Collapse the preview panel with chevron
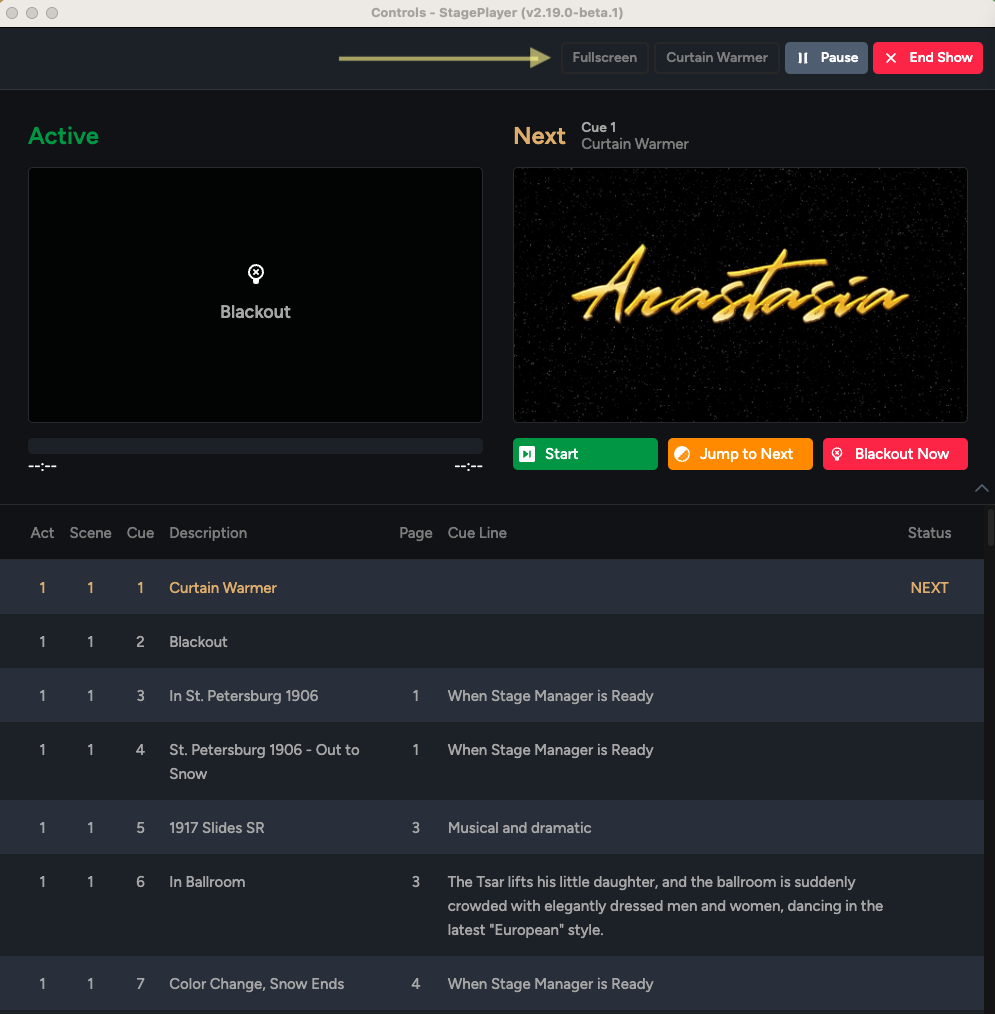This screenshot has height=1014, width=995. tap(981, 488)
